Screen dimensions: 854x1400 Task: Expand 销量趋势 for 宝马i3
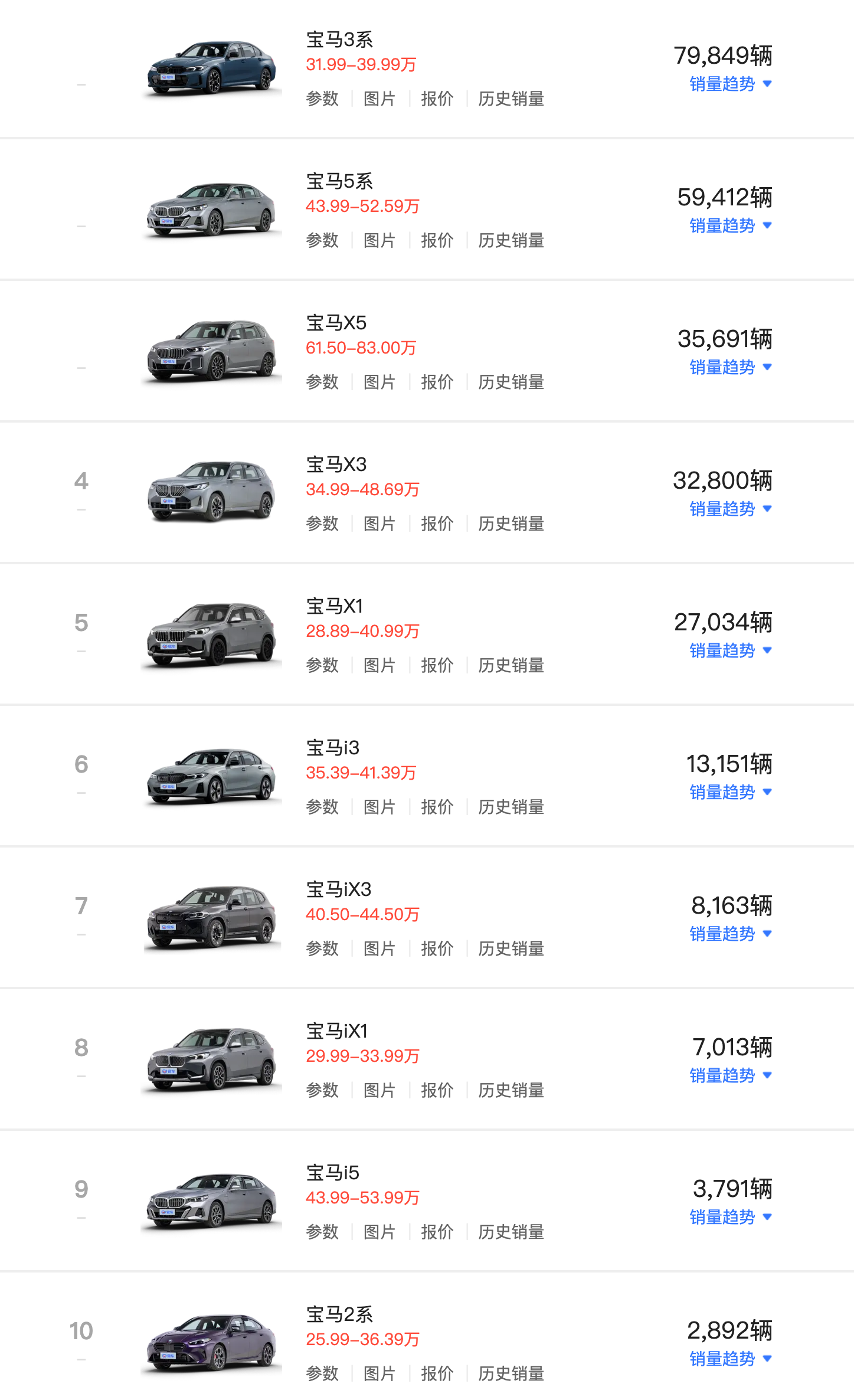731,792
